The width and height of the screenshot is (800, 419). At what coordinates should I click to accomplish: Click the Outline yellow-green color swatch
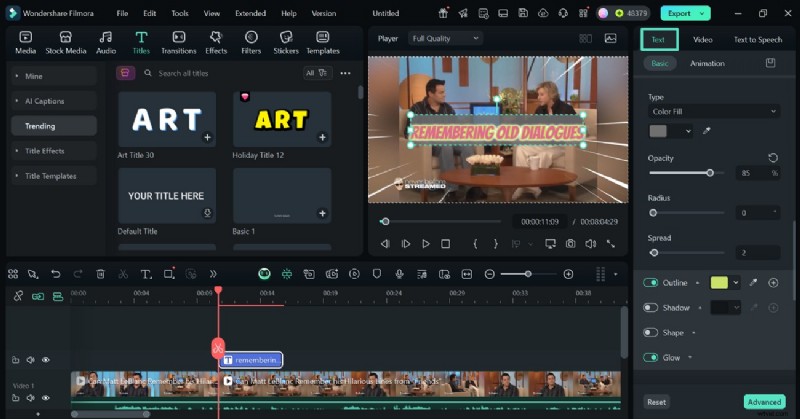[719, 283]
